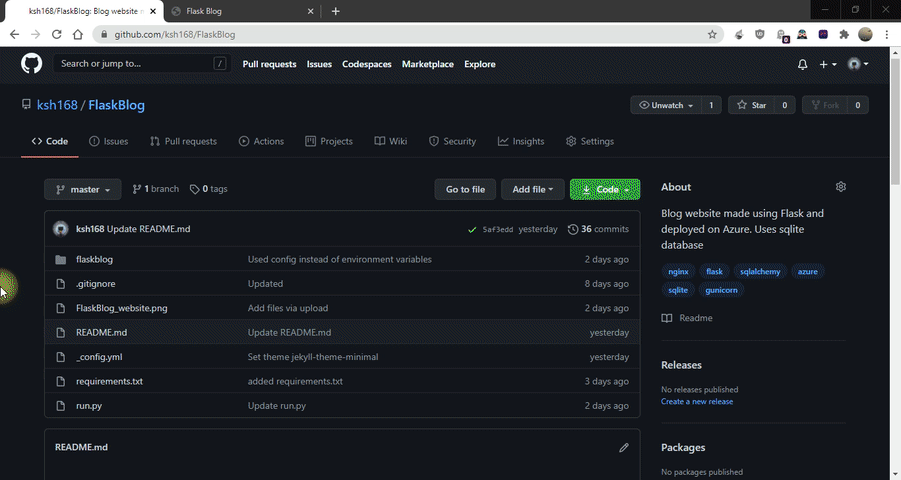The image size is (901, 480).
Task: Expand the Add file dropdown
Action: click(533, 189)
